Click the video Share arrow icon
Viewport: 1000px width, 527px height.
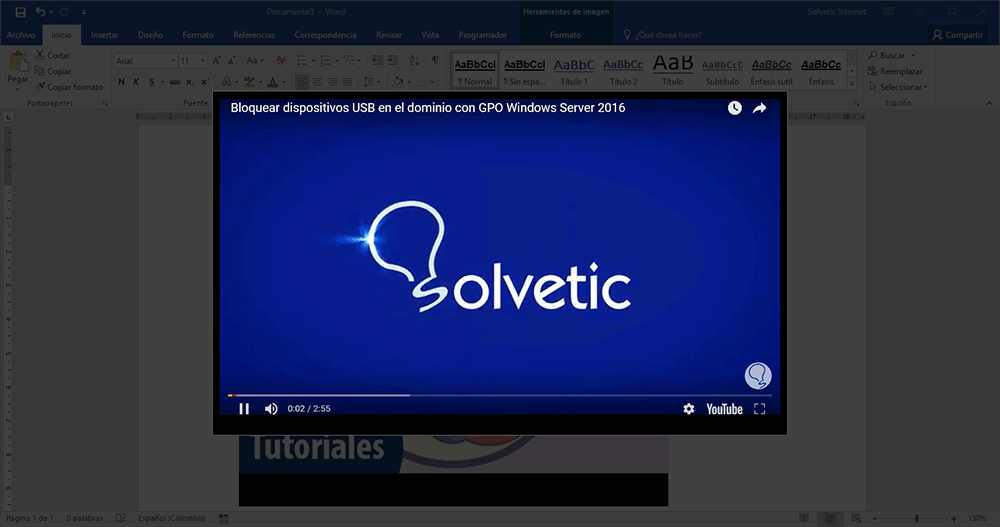[x=760, y=108]
